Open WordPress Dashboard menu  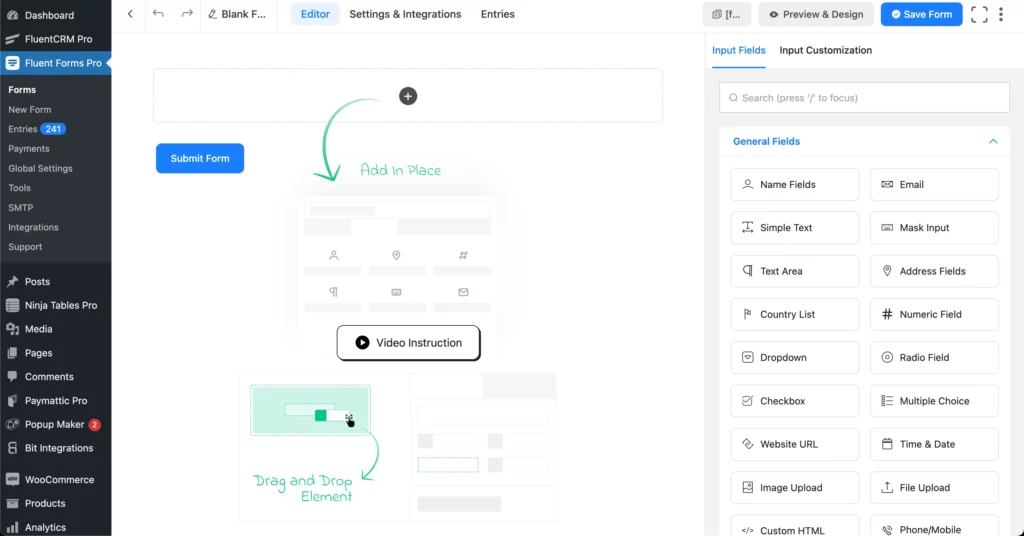tap(56, 15)
